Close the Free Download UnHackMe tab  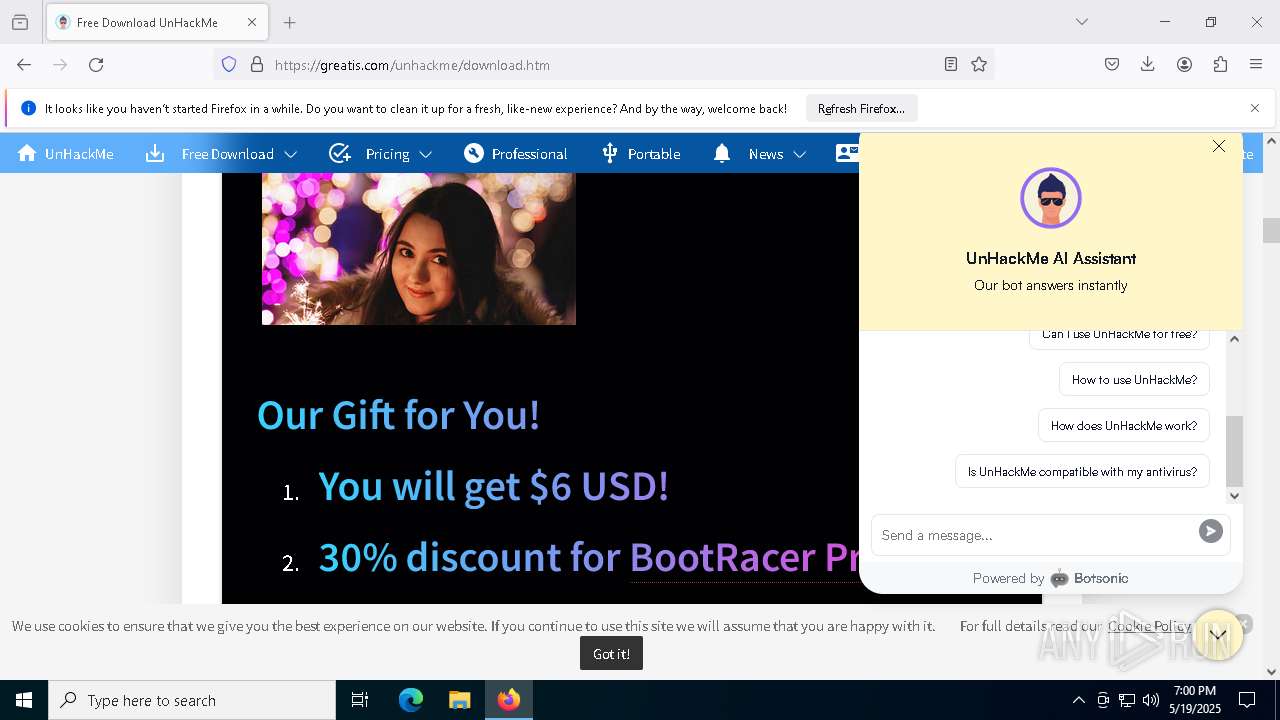[252, 22]
